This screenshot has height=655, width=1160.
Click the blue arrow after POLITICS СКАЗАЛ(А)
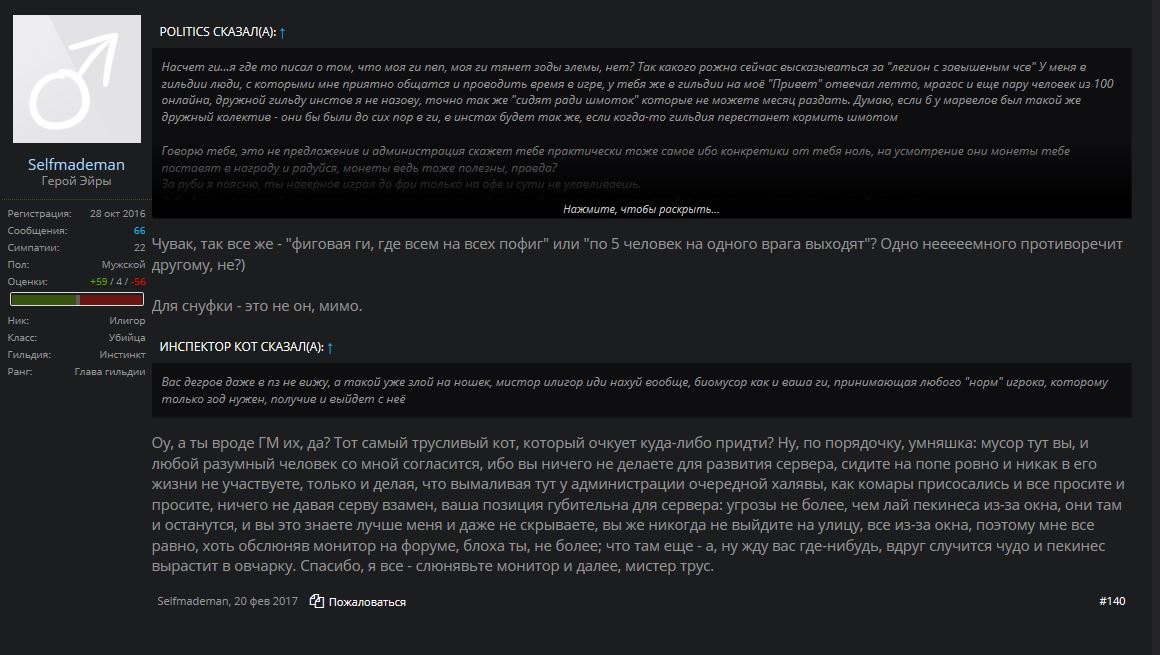click(283, 33)
